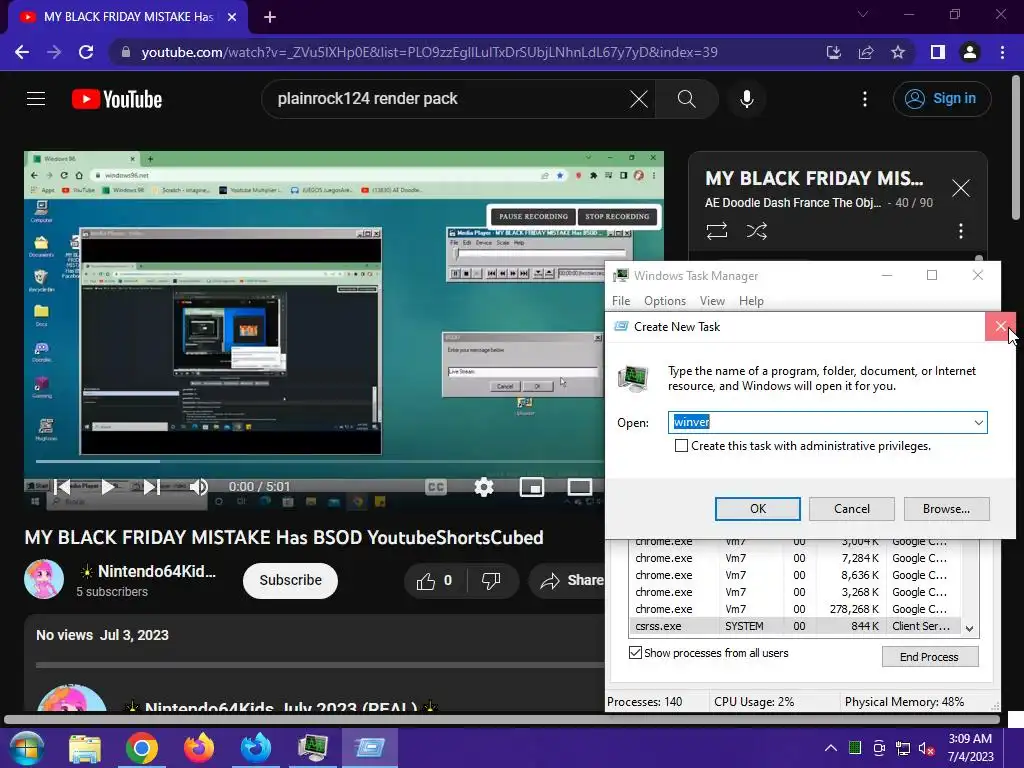
Task: Reload the page in Chrome
Action: 86,52
